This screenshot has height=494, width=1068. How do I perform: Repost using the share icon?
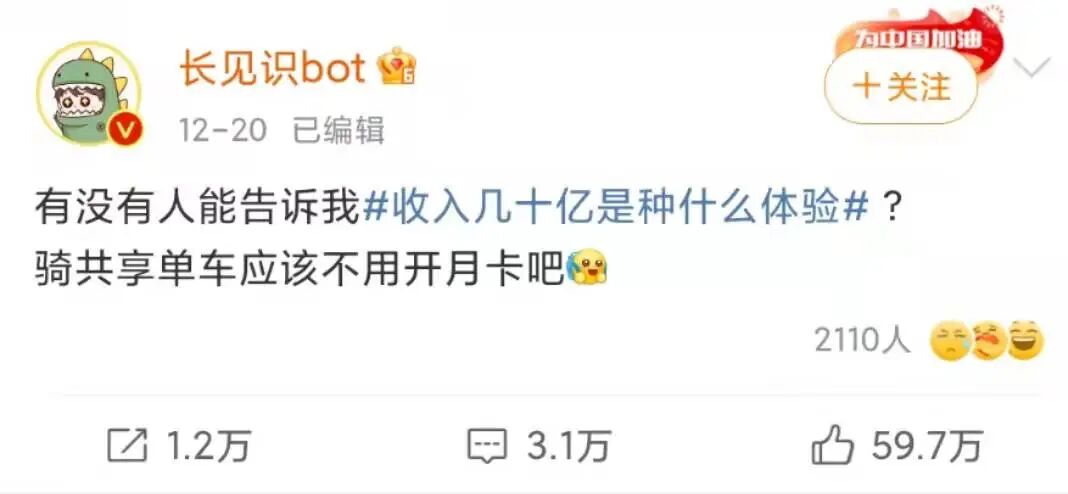pyautogui.click(x=127, y=446)
